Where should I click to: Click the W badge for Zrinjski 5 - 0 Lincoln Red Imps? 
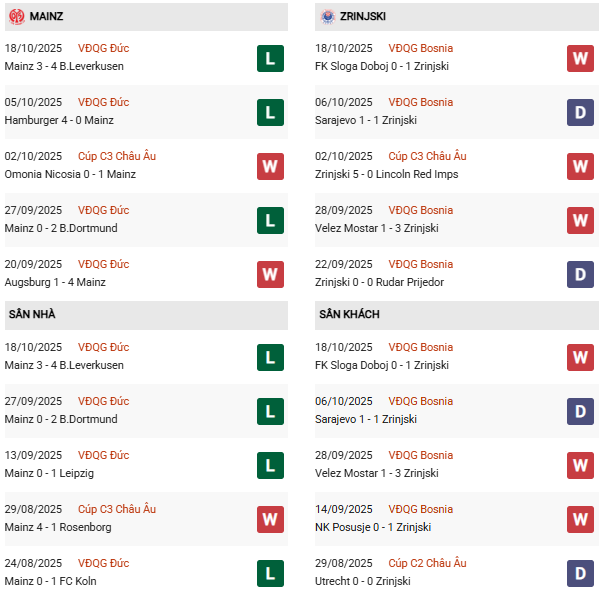coord(580,166)
